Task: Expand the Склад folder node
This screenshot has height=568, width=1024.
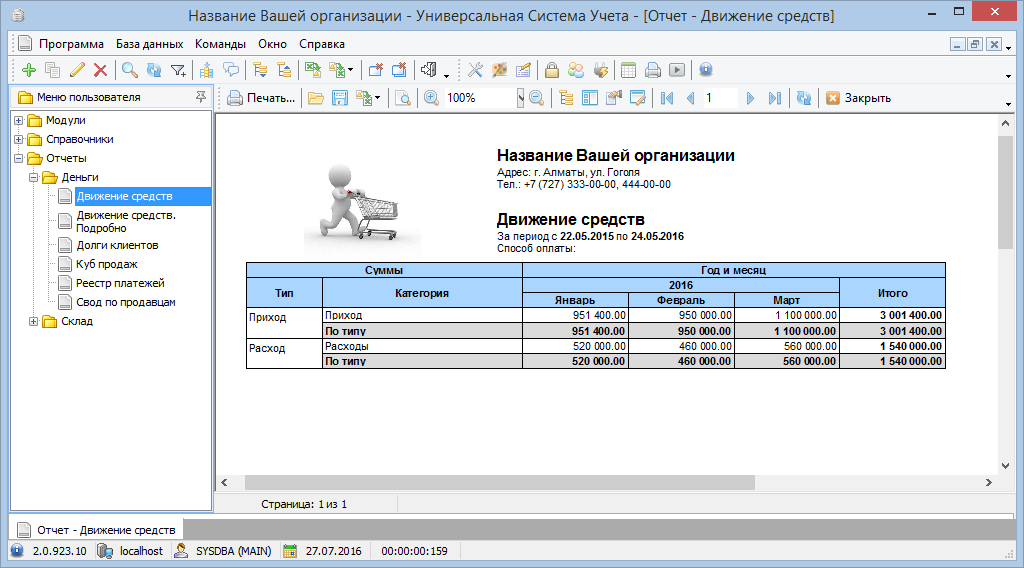Action: 34,322
